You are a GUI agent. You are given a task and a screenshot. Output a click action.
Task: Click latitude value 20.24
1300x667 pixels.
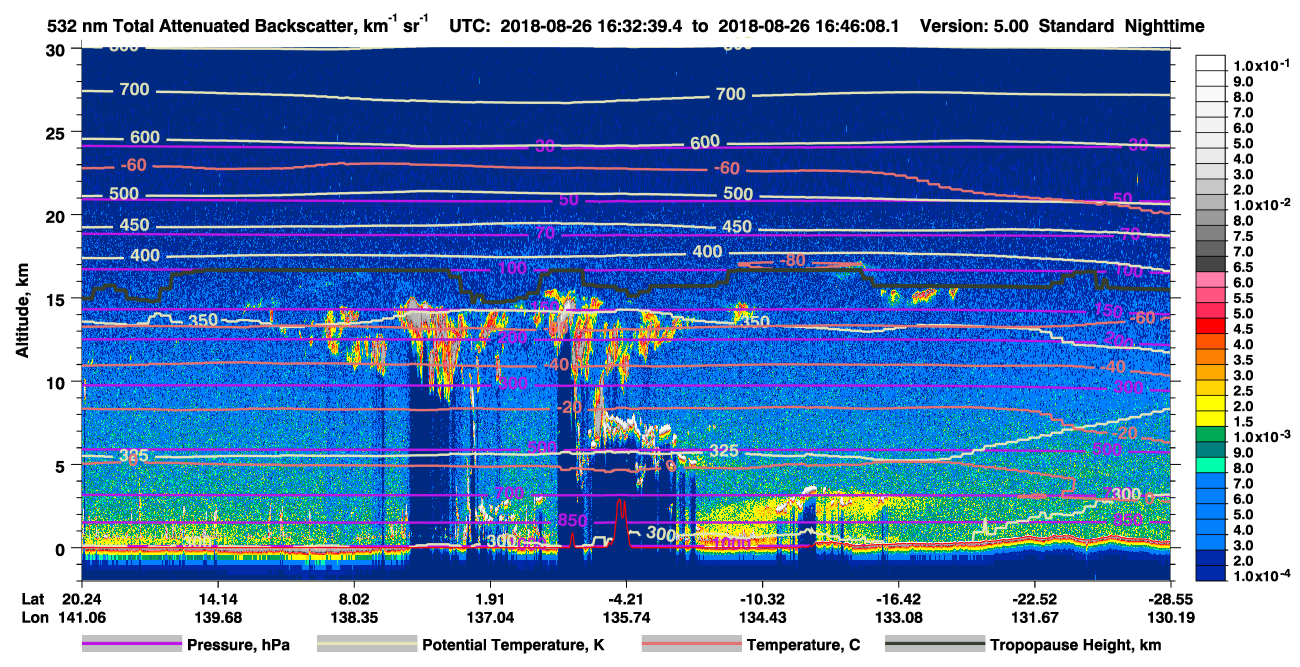[x=81, y=599]
